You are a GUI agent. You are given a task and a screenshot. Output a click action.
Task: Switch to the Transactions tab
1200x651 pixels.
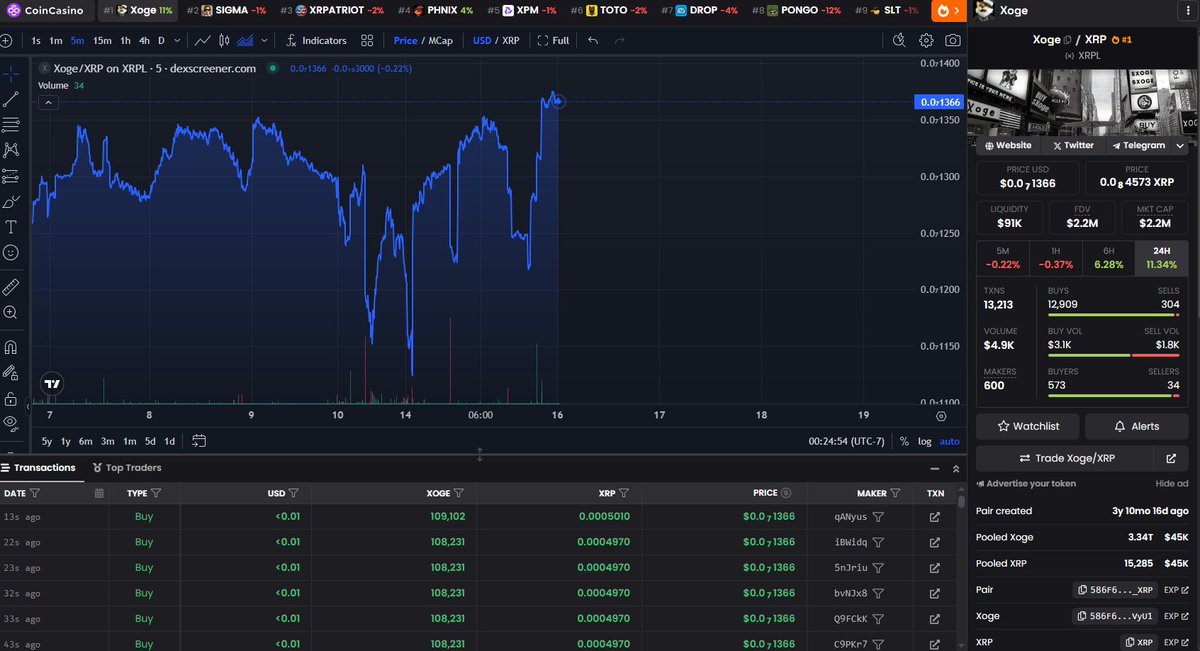tap(38, 467)
